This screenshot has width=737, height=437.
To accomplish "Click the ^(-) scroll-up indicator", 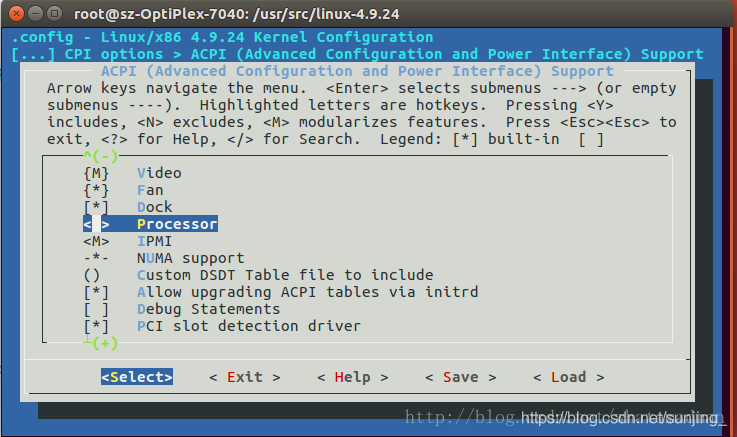I will [101, 156].
